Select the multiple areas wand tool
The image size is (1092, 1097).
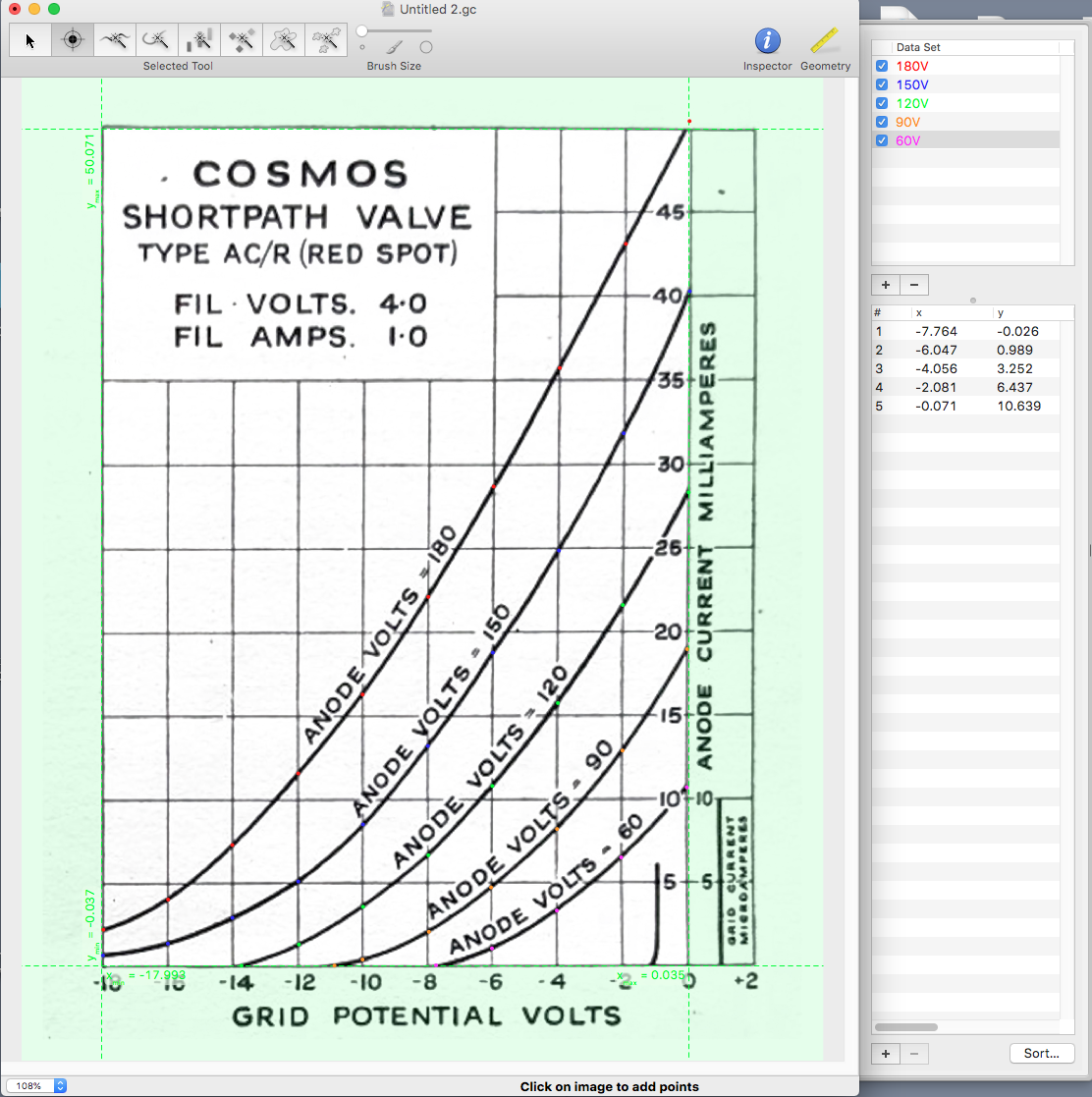pos(326,40)
